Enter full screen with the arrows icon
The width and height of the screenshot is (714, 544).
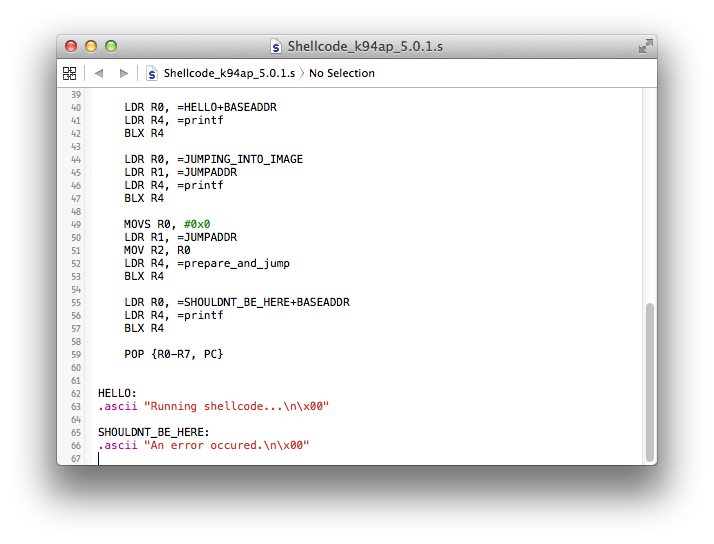point(645,46)
